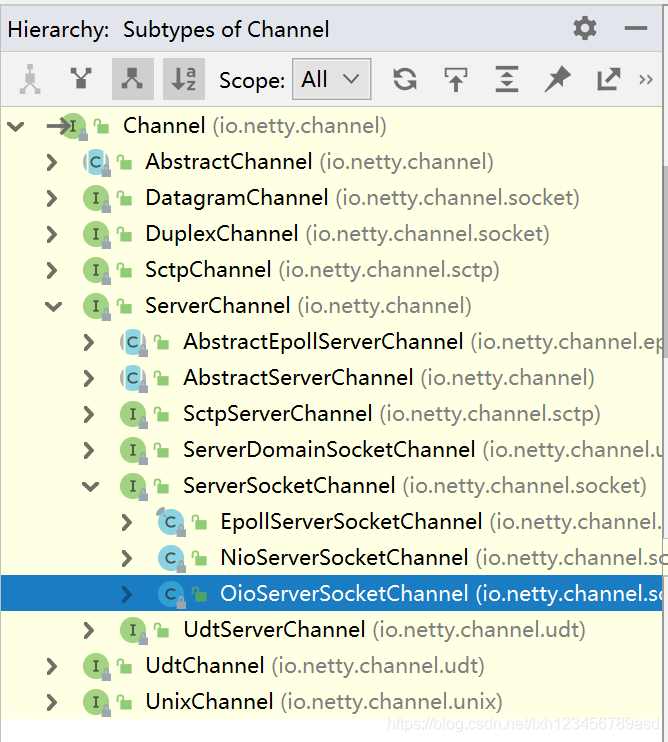
Task: Expand the NioServerSocketChannel node
Action: [126, 558]
